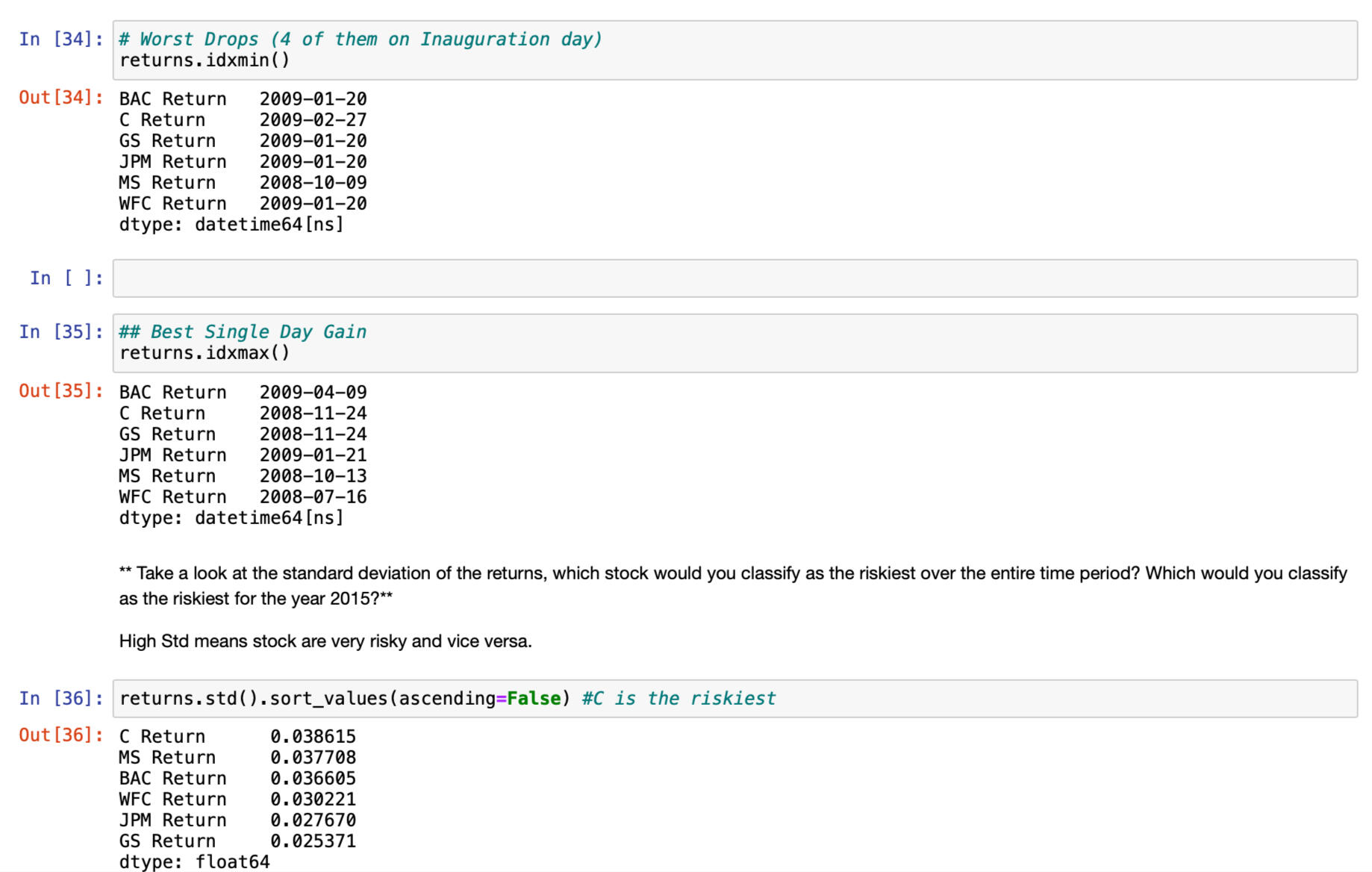Click the Out[36] output prompt
This screenshot has width=1372, height=872.
point(60,735)
